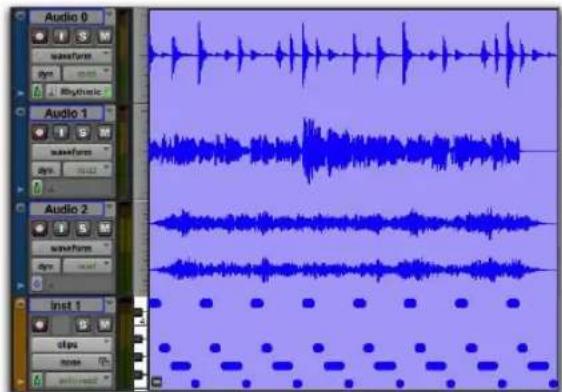Solo the Audio 2 track
The height and width of the screenshot is (392, 562).
[83, 228]
